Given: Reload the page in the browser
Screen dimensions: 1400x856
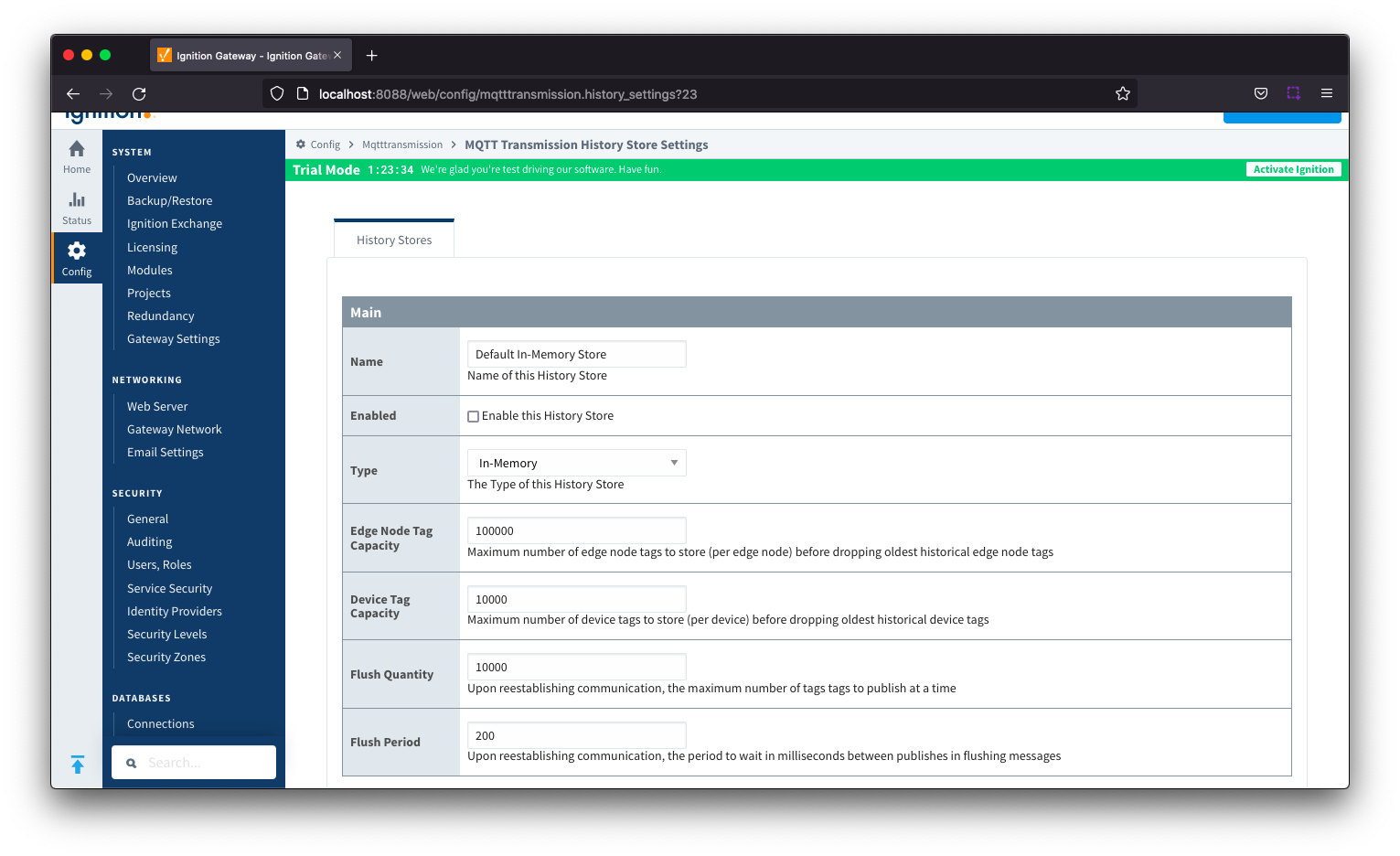Looking at the screenshot, I should (139, 93).
